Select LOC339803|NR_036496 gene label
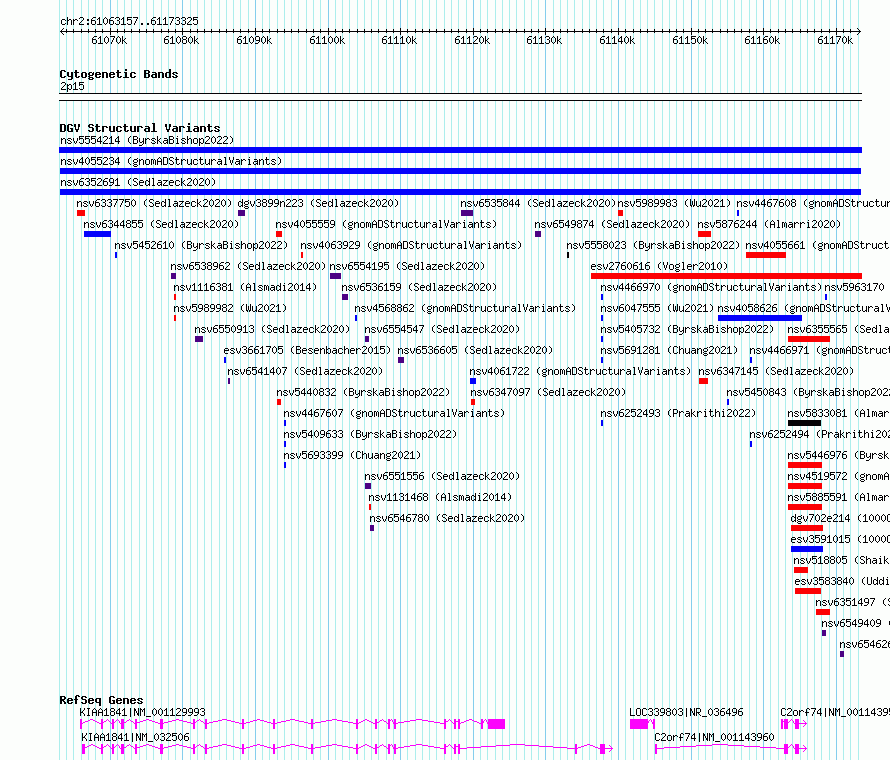This screenshot has height=760, width=890. tap(686, 712)
